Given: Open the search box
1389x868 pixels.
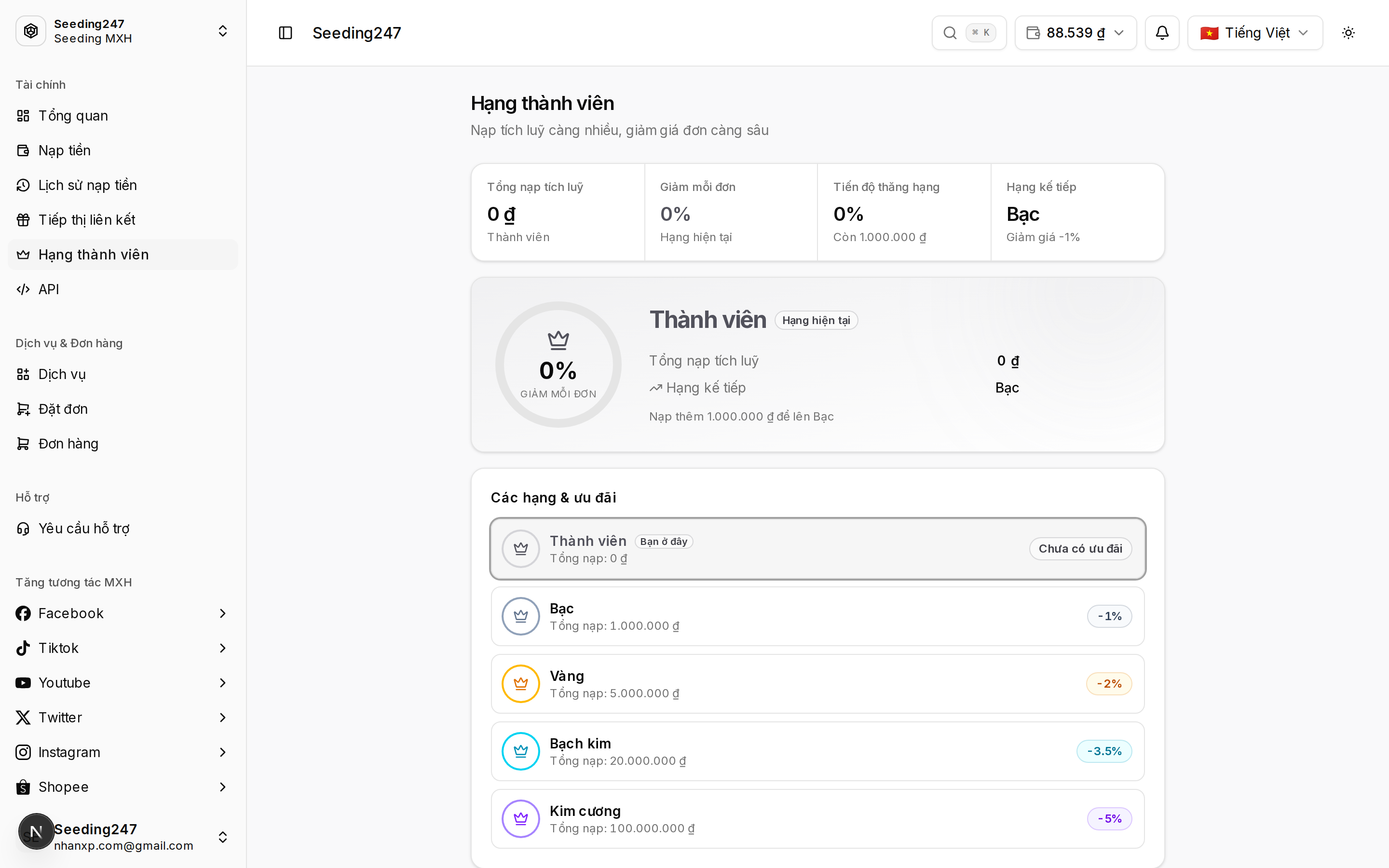Looking at the screenshot, I should coord(969,33).
